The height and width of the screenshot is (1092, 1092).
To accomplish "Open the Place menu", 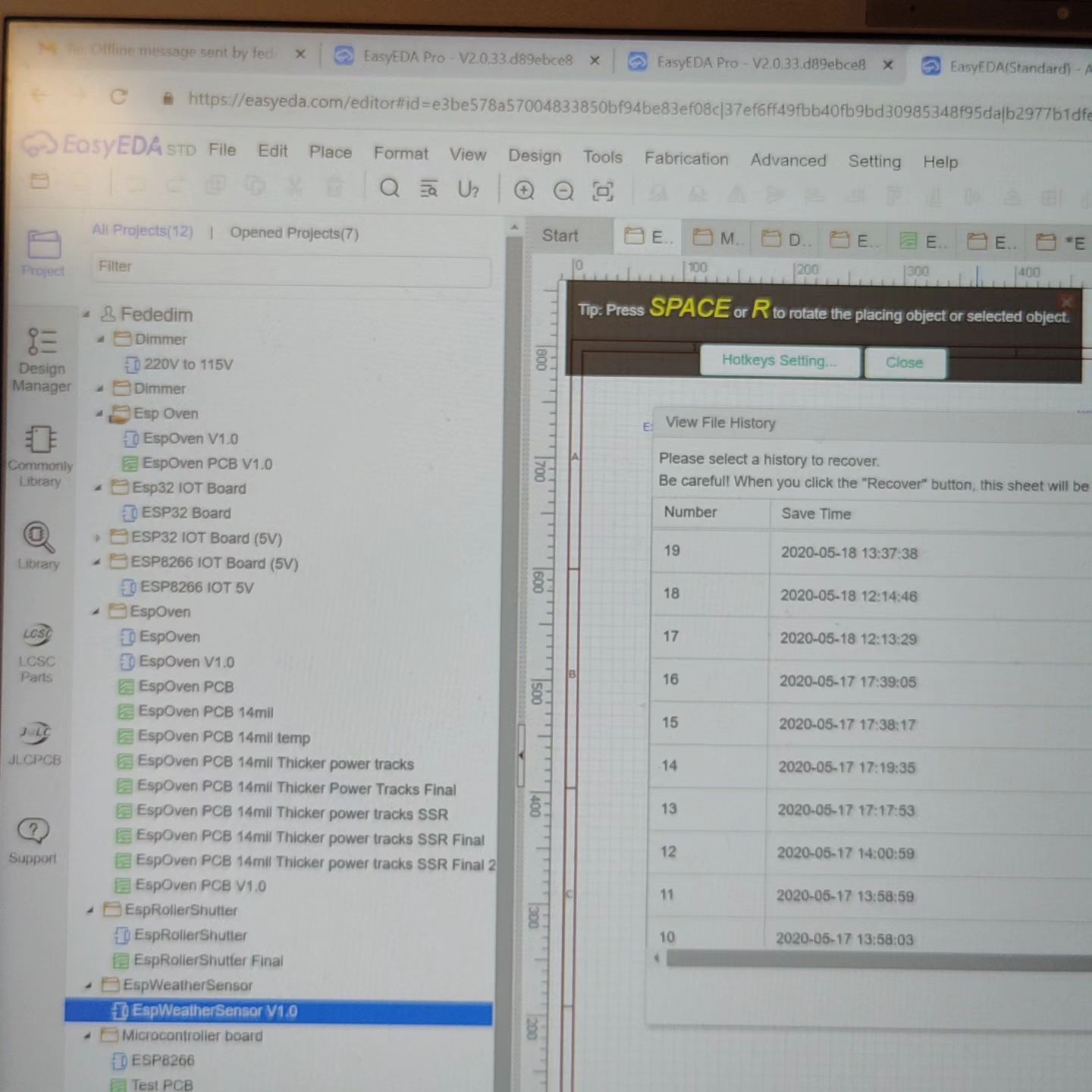I will (x=331, y=152).
